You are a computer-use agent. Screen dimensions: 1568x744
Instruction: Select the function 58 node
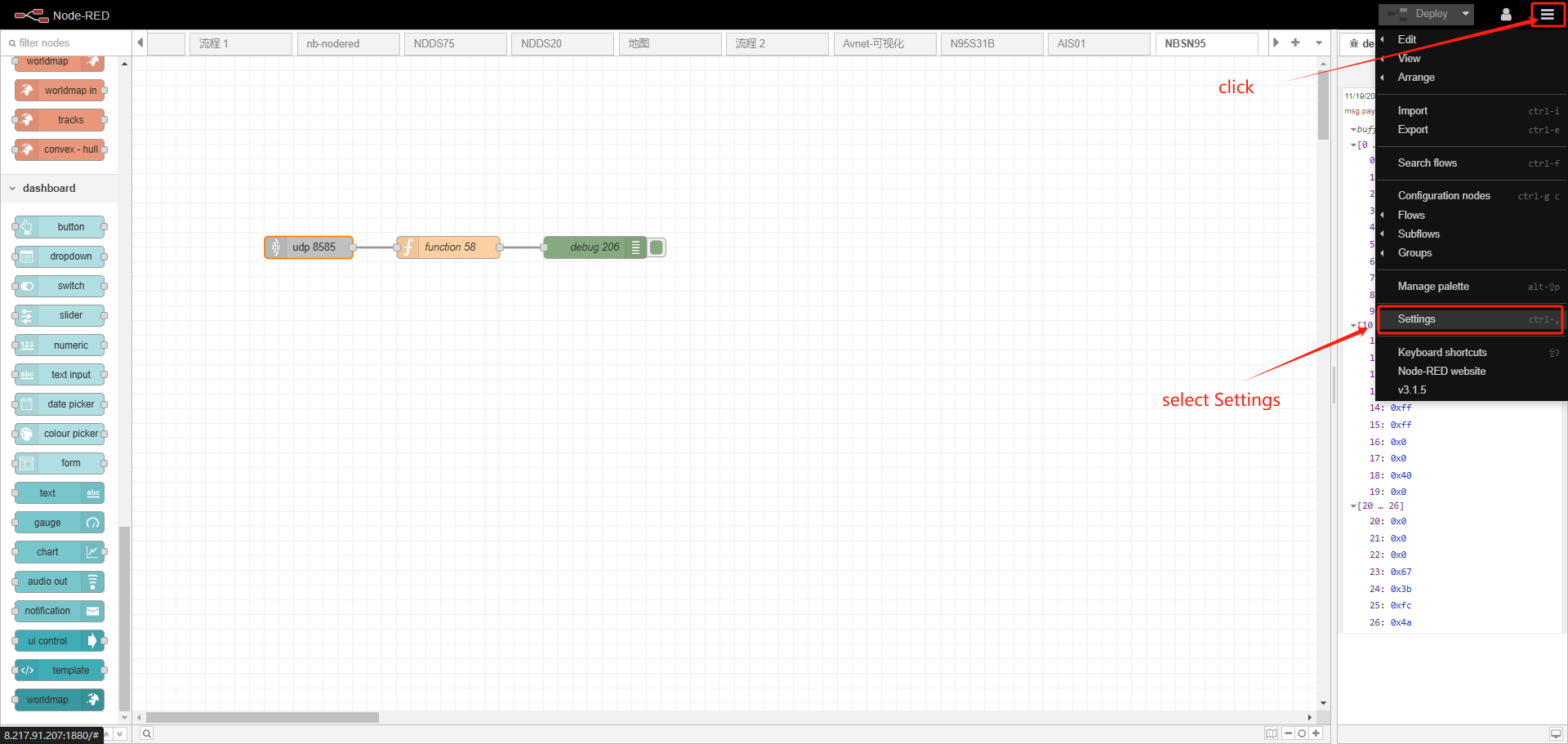(x=448, y=247)
